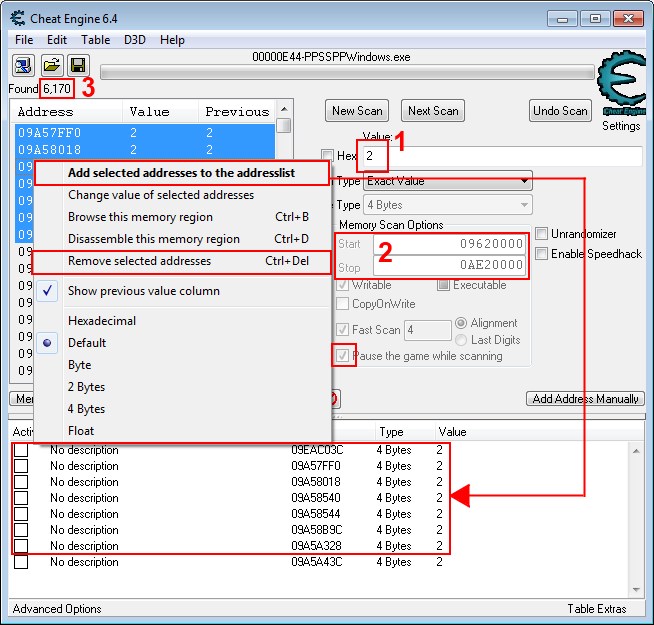
Task: Click Add Address Manually button
Action: pyautogui.click(x=585, y=399)
